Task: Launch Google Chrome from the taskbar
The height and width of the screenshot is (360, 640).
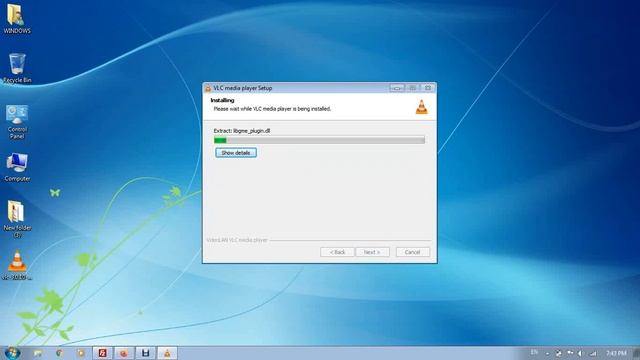Action: click(x=60, y=353)
